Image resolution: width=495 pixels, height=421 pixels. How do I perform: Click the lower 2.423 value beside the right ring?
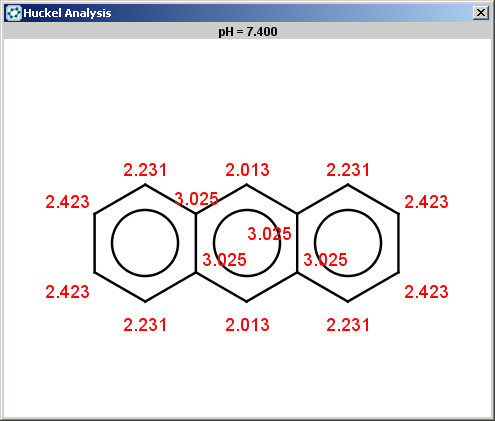click(x=426, y=292)
